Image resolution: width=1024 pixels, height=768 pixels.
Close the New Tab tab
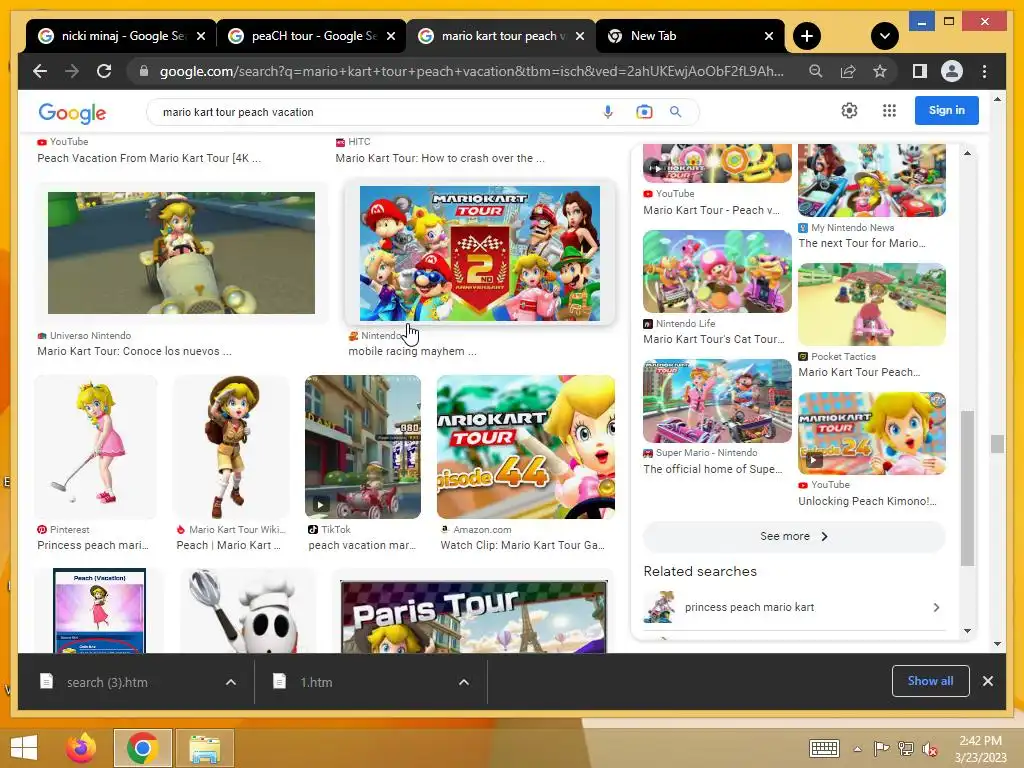coord(769,36)
